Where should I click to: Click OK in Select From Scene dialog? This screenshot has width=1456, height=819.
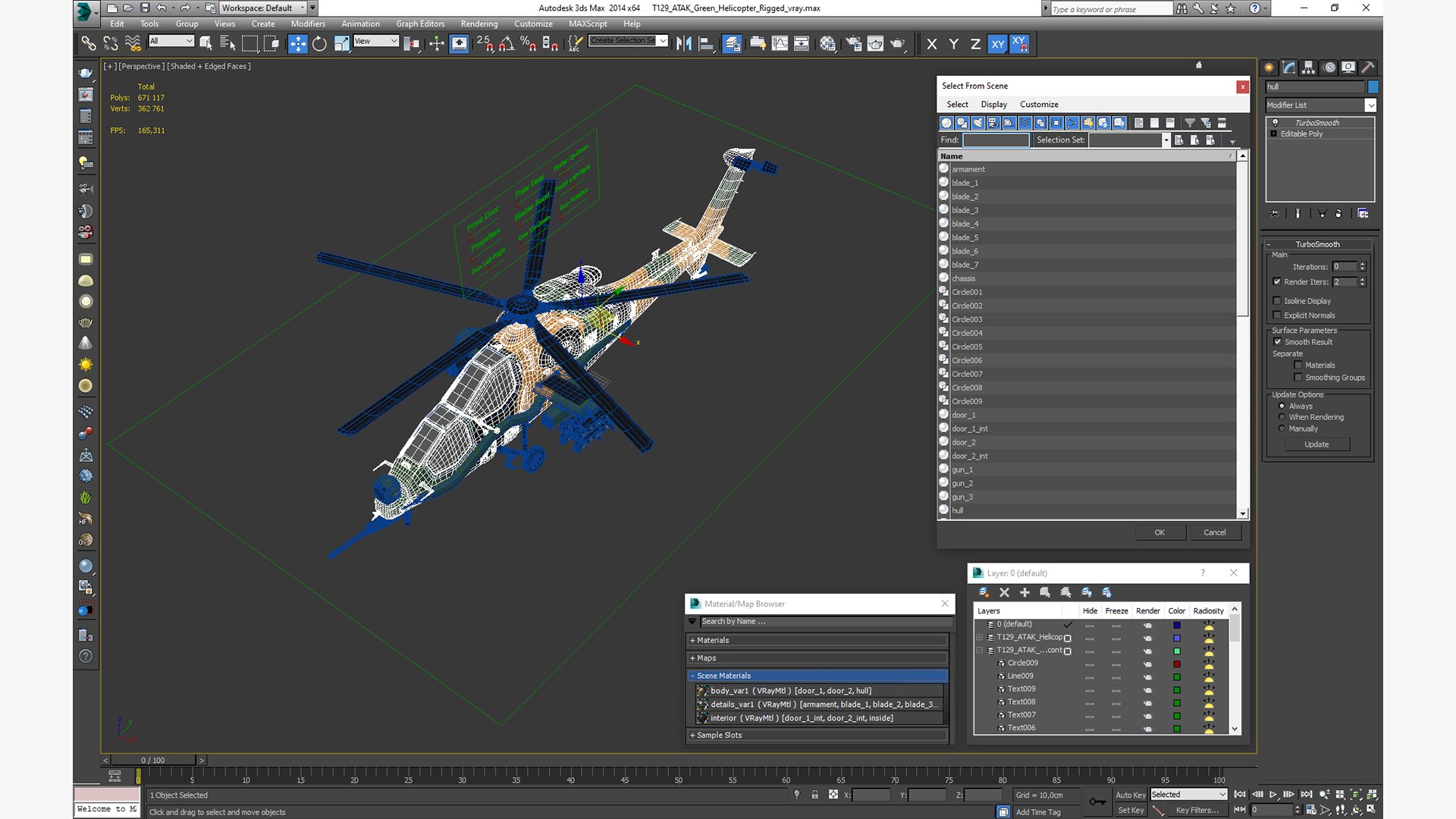[x=1159, y=532]
